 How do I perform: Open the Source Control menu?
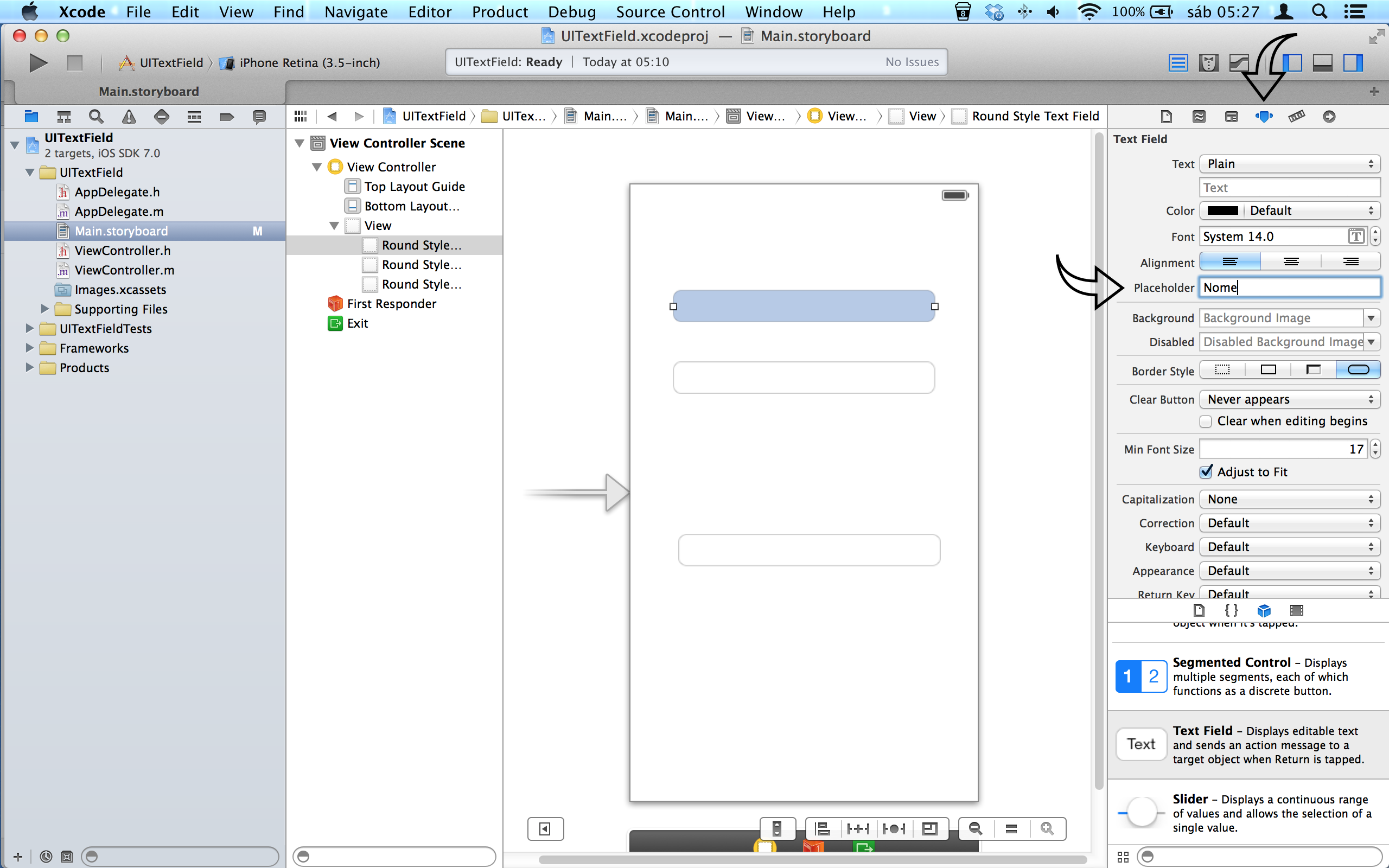point(670,11)
